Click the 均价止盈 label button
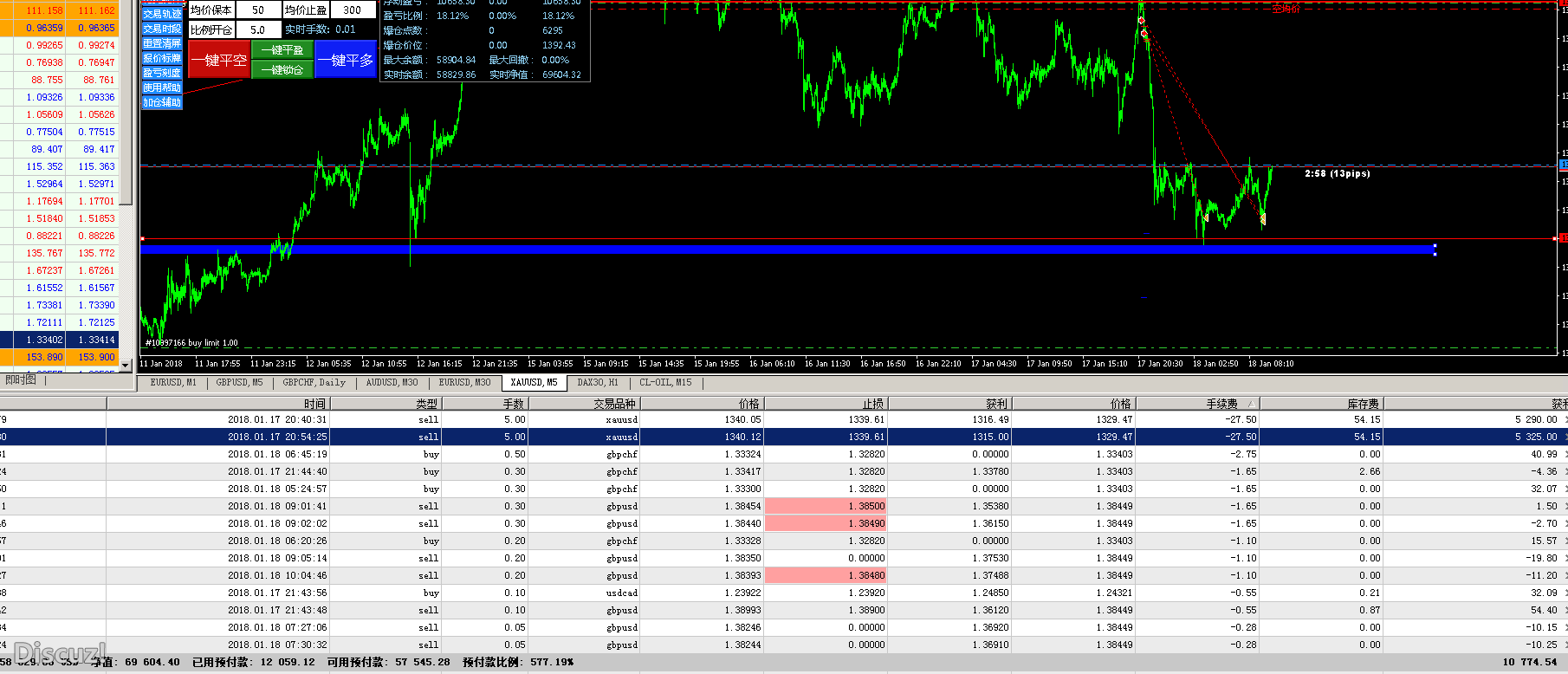Image resolution: width=1568 pixels, height=674 pixels. click(x=305, y=10)
